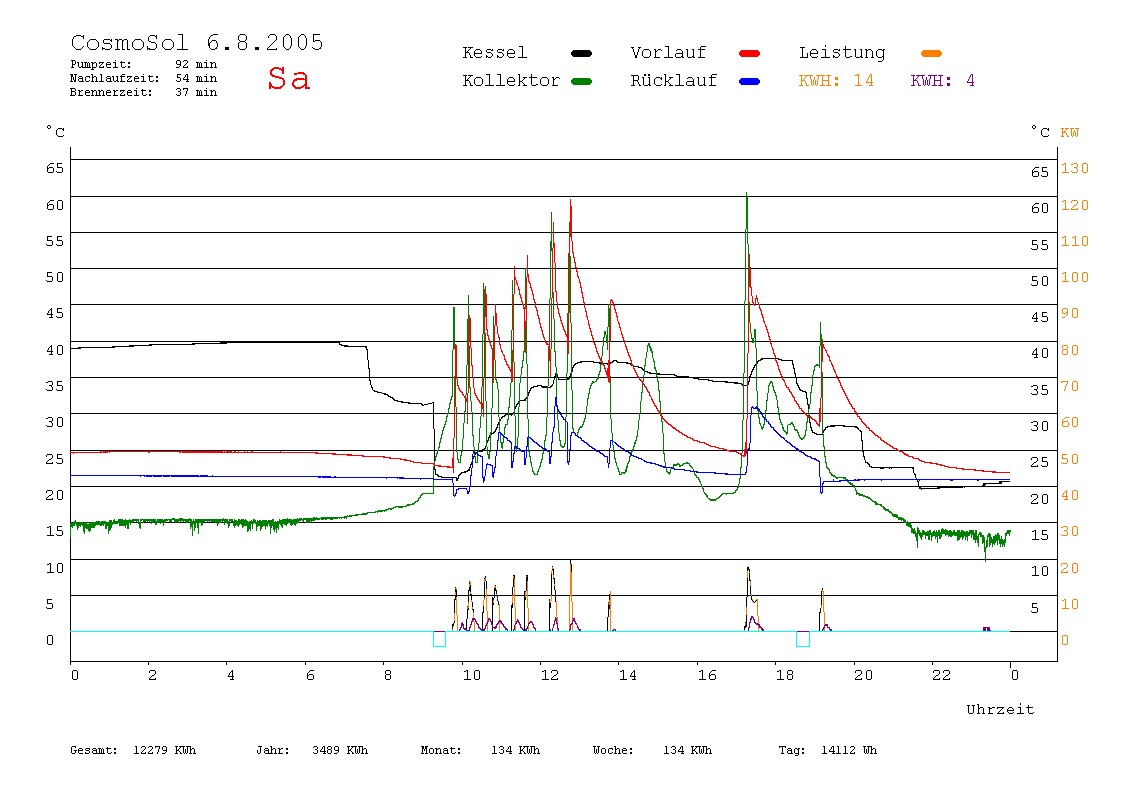Select the blue Rücklauf legend swatch
Screen dimensions: 1148x812
click(x=750, y=81)
